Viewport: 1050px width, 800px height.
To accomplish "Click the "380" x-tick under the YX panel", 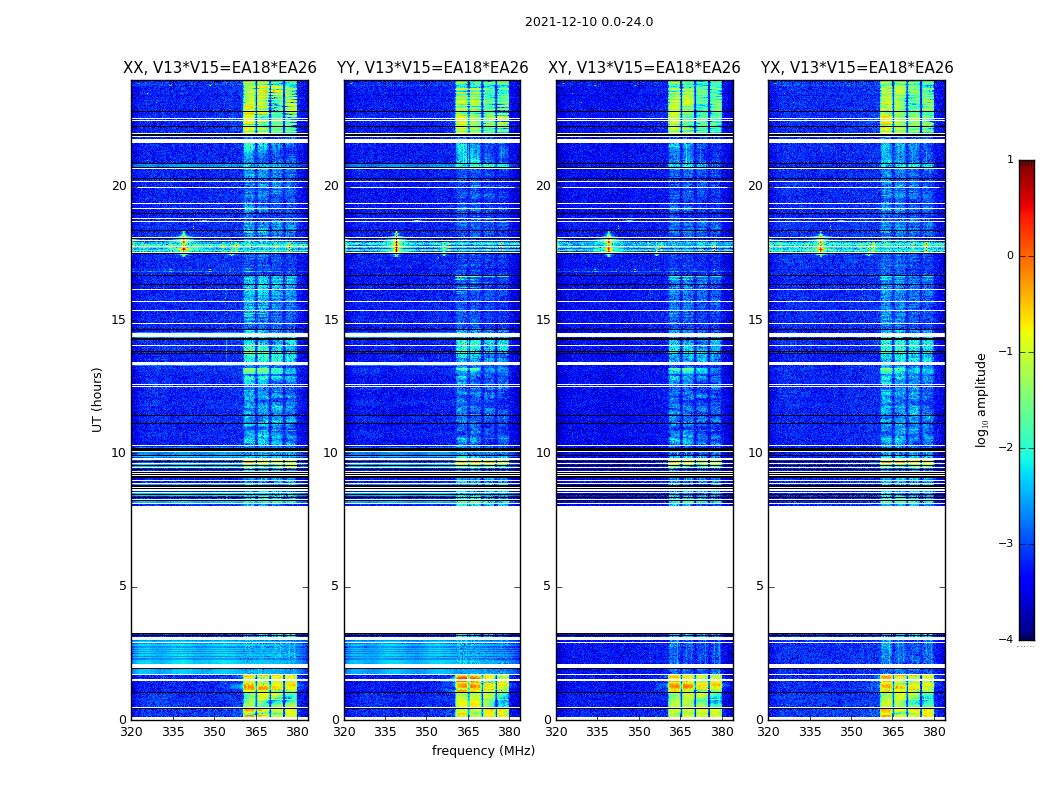I will (934, 732).
